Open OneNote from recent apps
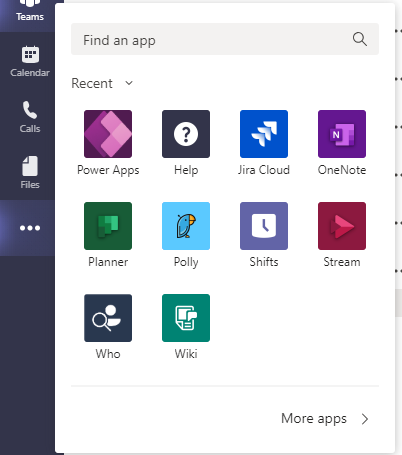The width and height of the screenshot is (402, 455). [342, 134]
